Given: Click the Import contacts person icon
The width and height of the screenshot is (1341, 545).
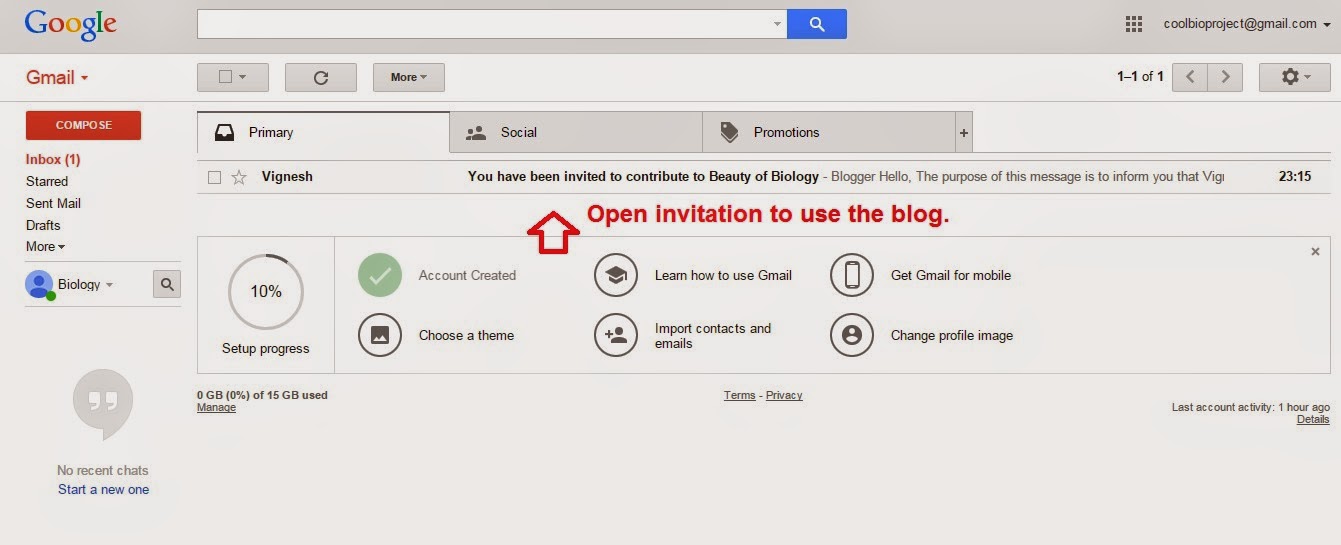Looking at the screenshot, I should tap(616, 335).
